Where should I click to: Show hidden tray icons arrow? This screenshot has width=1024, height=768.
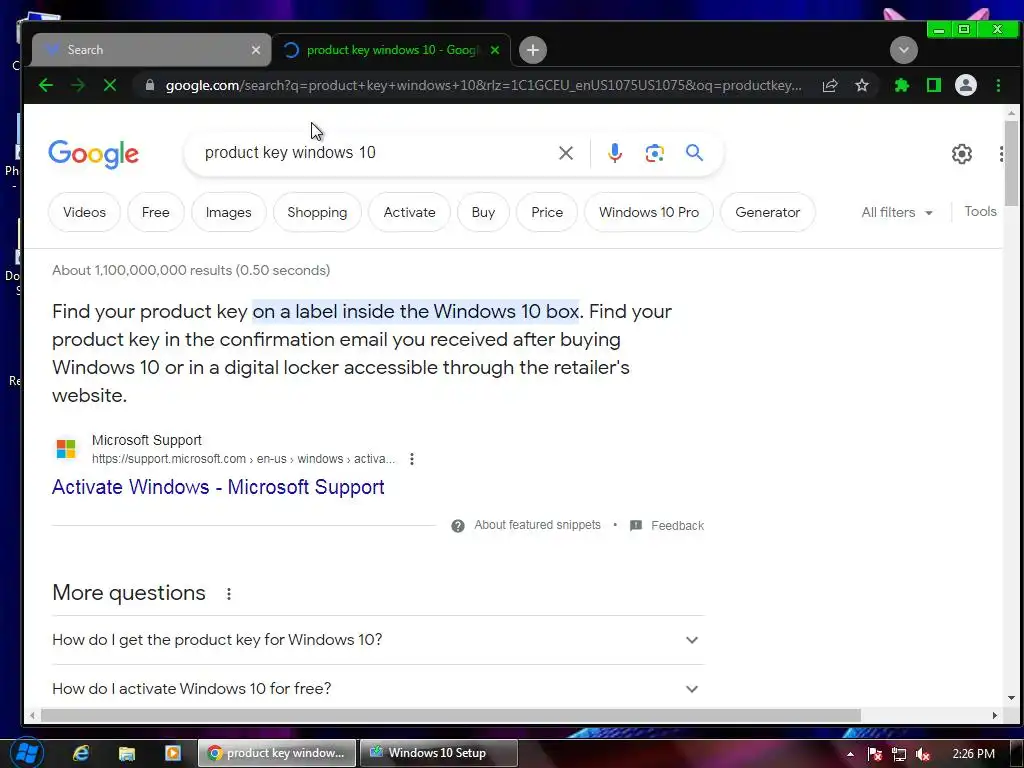pyautogui.click(x=850, y=754)
